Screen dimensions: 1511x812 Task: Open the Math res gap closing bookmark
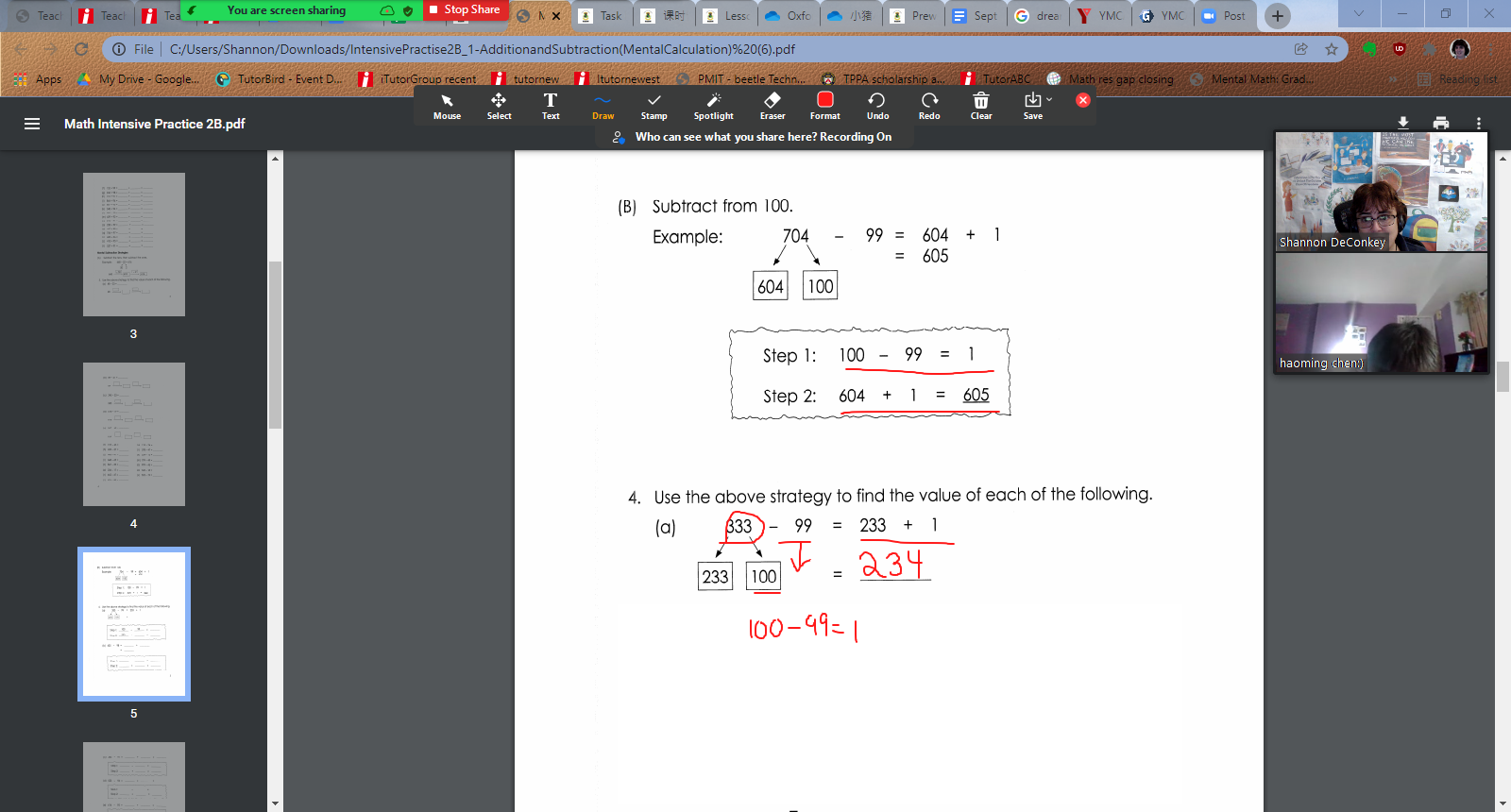(1111, 79)
